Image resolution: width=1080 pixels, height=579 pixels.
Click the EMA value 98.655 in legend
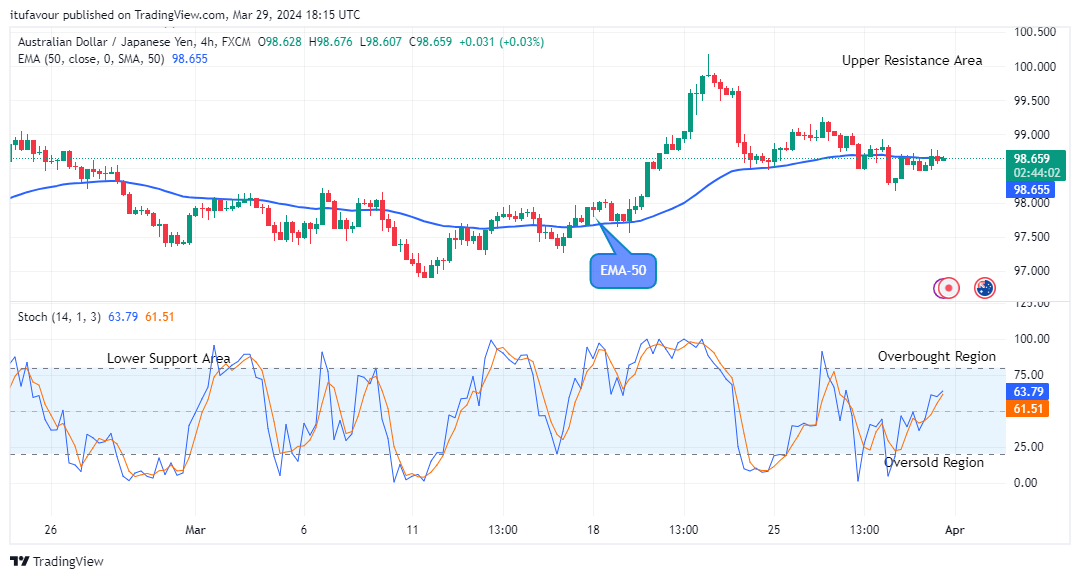189,59
